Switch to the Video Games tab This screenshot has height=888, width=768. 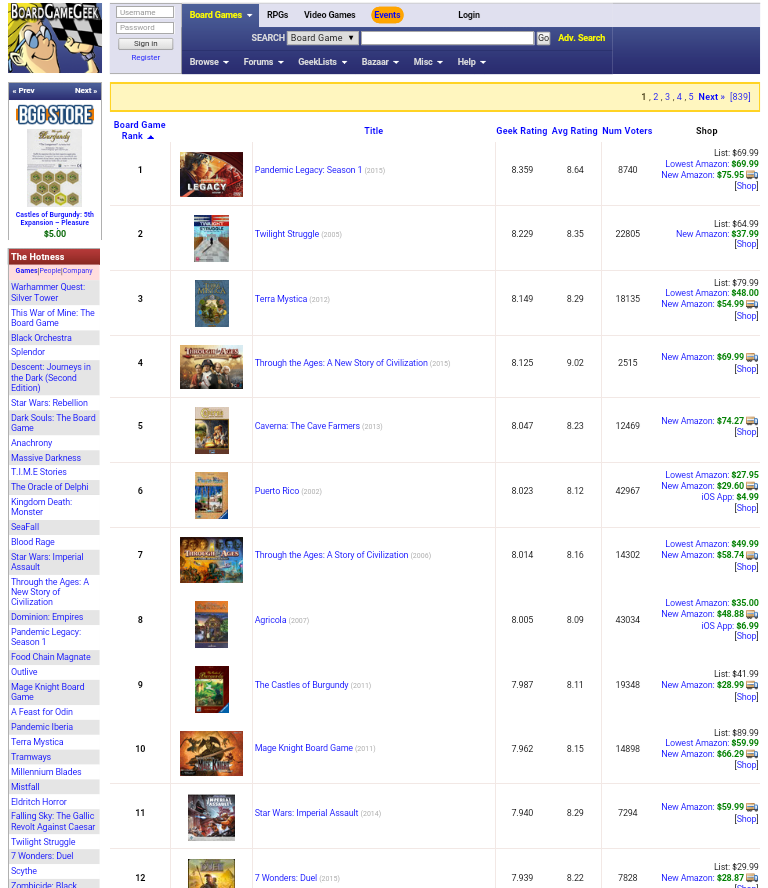pyautogui.click(x=330, y=15)
